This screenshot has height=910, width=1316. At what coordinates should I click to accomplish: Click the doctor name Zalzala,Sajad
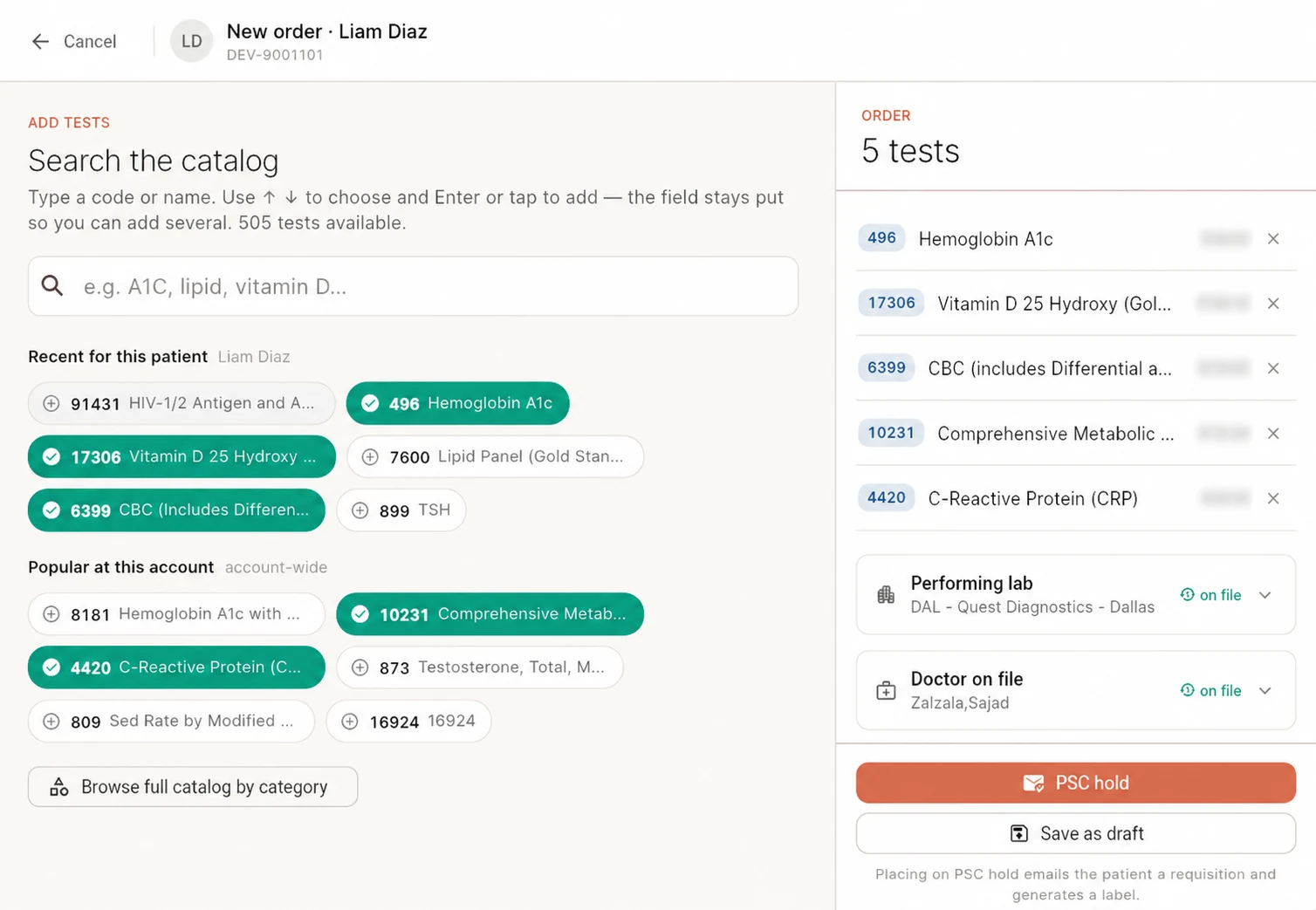[960, 703]
